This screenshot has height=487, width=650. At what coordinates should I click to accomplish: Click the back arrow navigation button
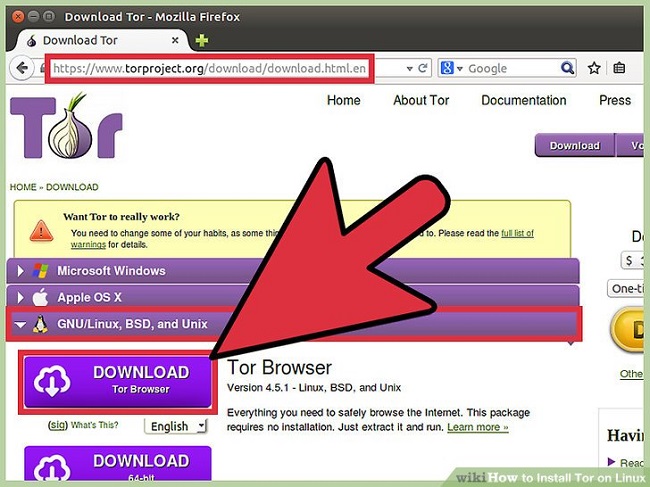[22, 68]
